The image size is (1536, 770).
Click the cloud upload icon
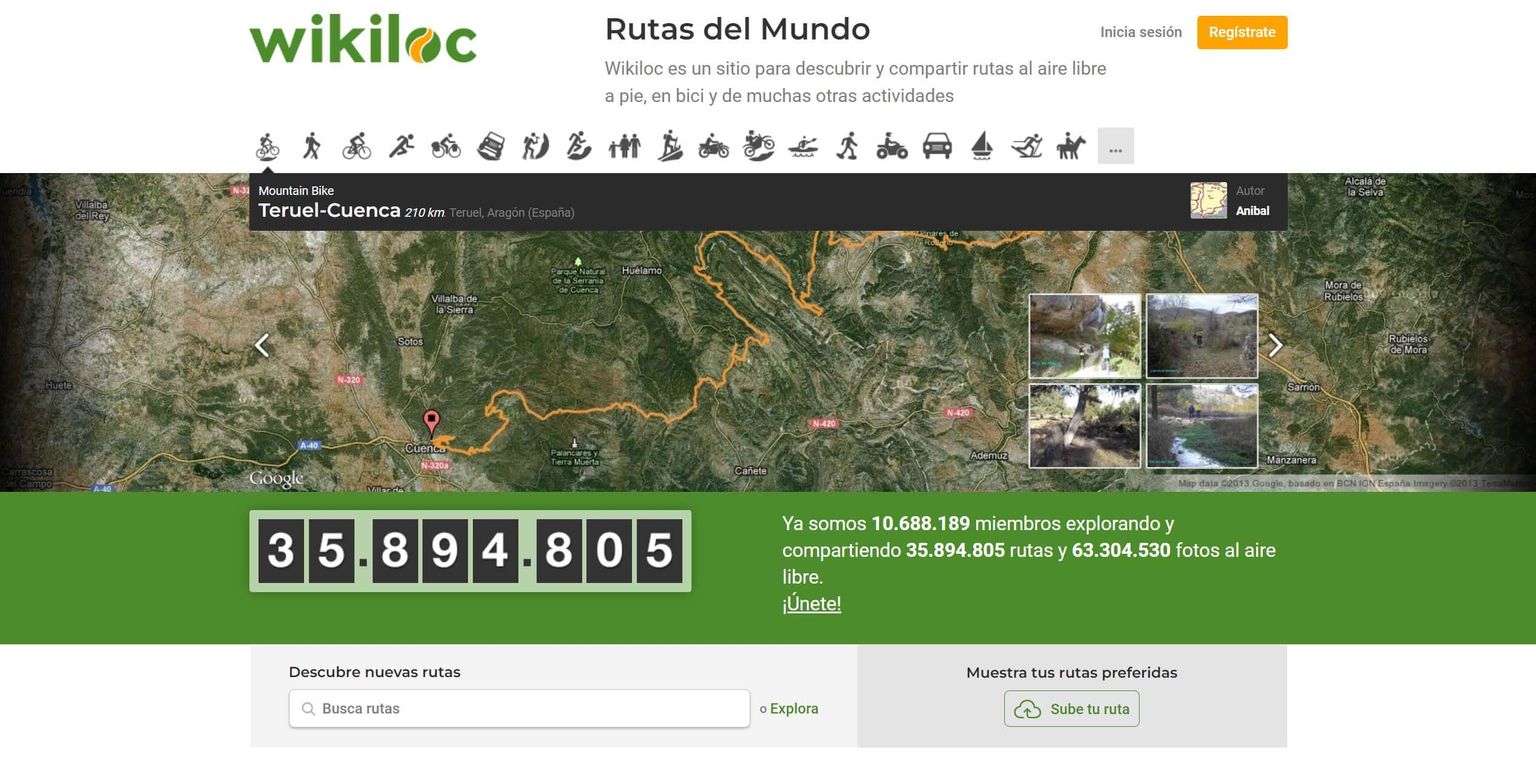click(1027, 709)
